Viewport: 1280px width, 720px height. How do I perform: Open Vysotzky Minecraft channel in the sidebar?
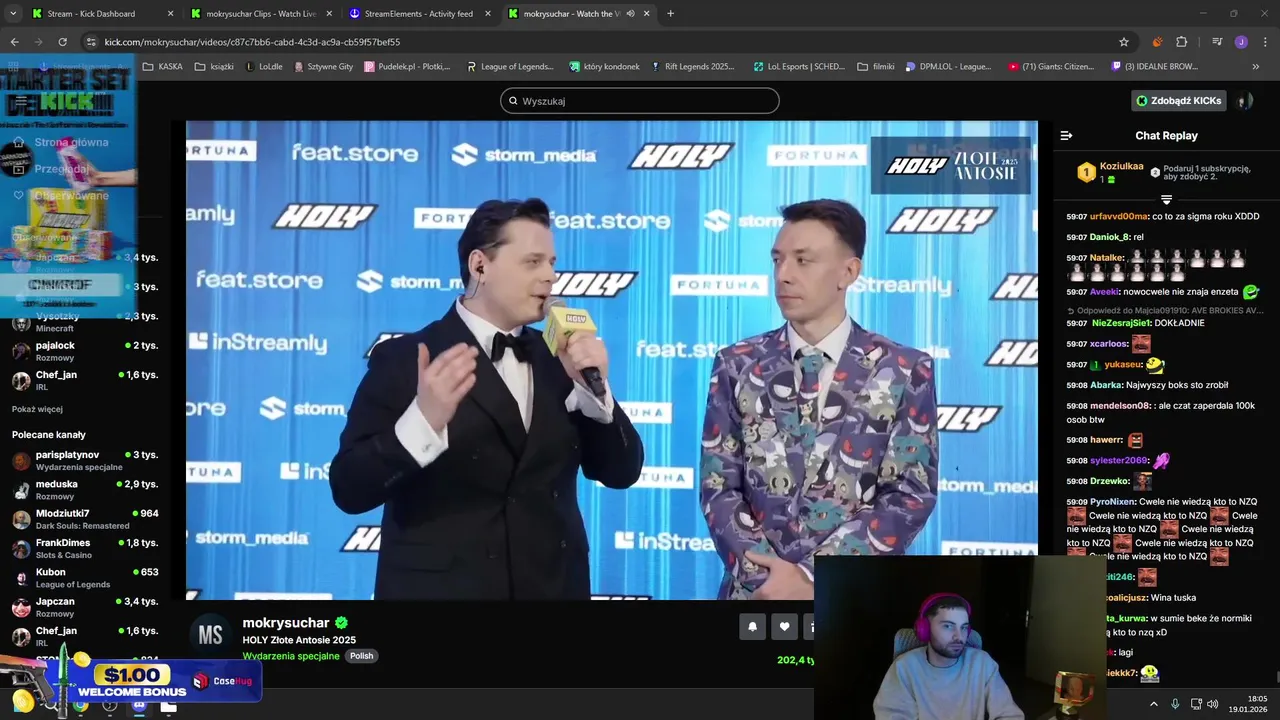[x=85, y=322]
